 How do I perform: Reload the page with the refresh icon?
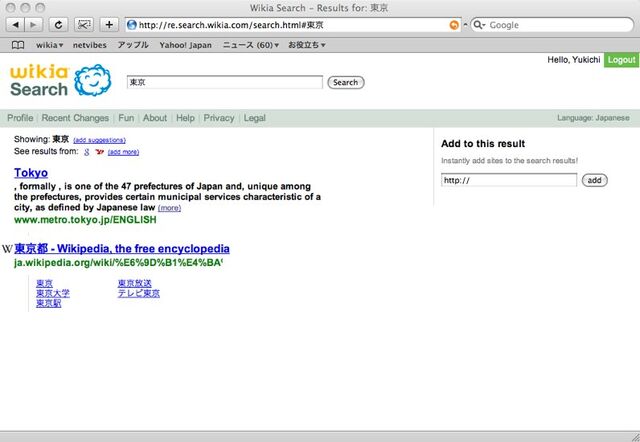[58, 25]
